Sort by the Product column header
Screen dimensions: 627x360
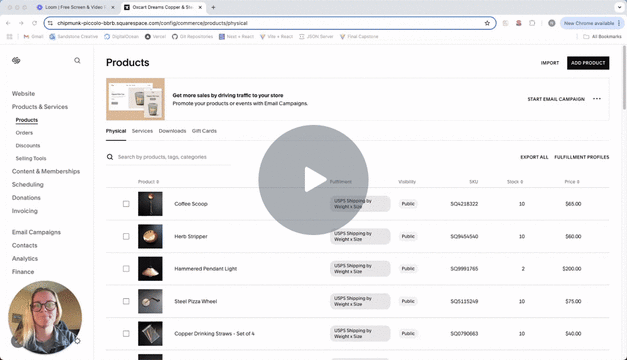(x=148, y=182)
